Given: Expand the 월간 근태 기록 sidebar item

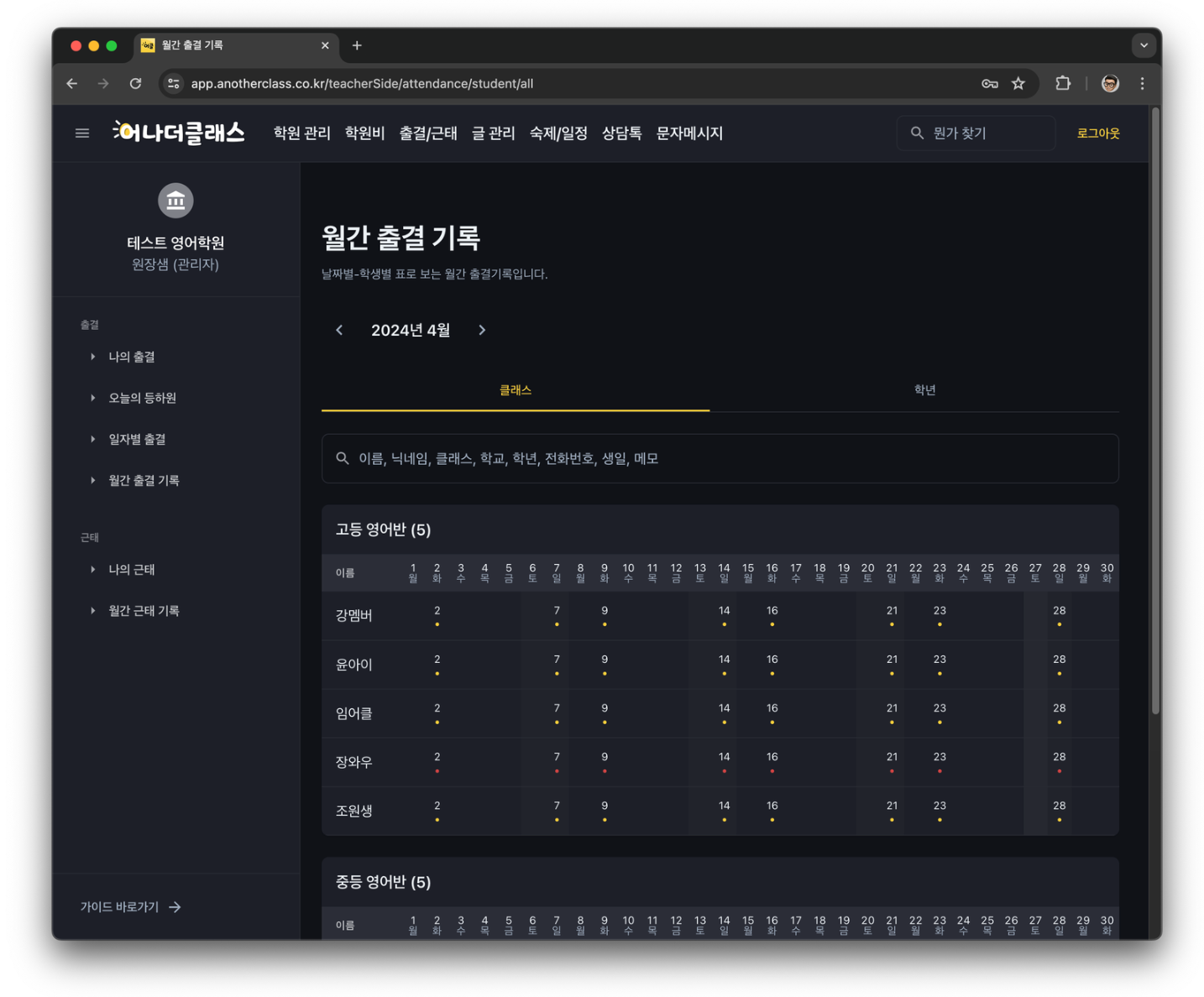Looking at the screenshot, I should pos(144,611).
